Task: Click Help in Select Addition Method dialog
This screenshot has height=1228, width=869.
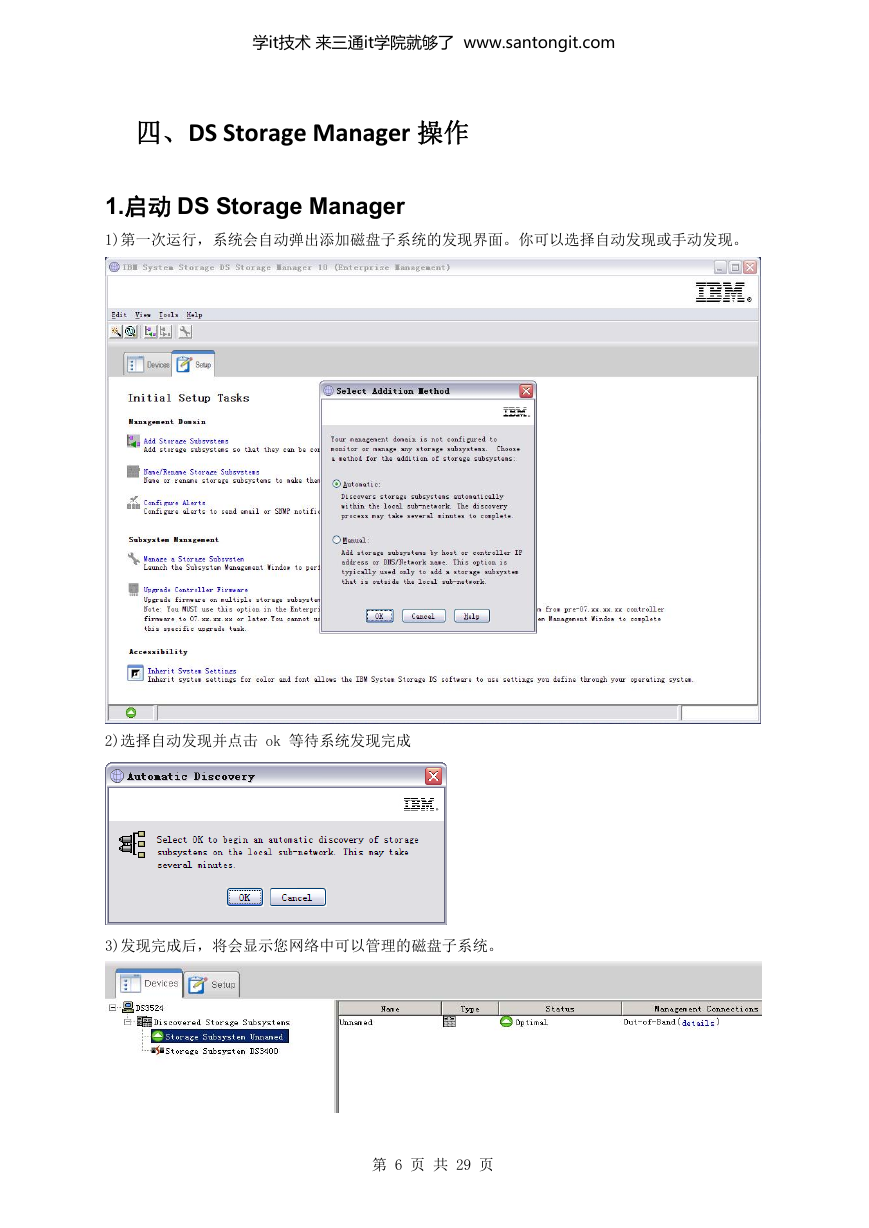Action: click(472, 616)
